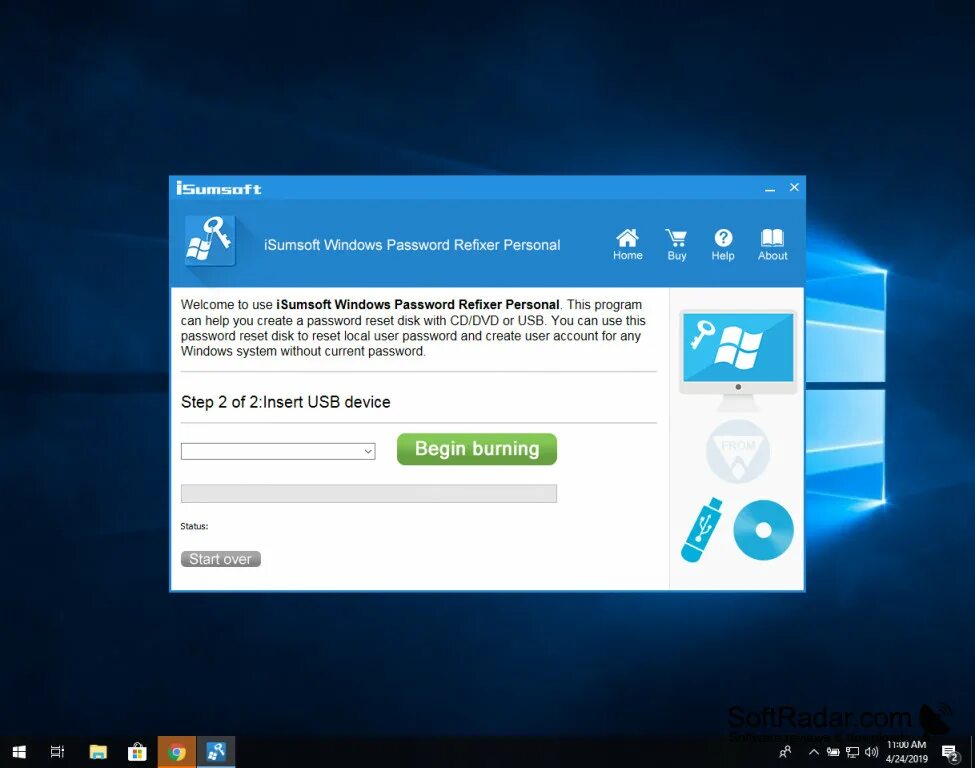The width and height of the screenshot is (975, 768).
Task: Click the network tray icon
Action: coord(853,752)
